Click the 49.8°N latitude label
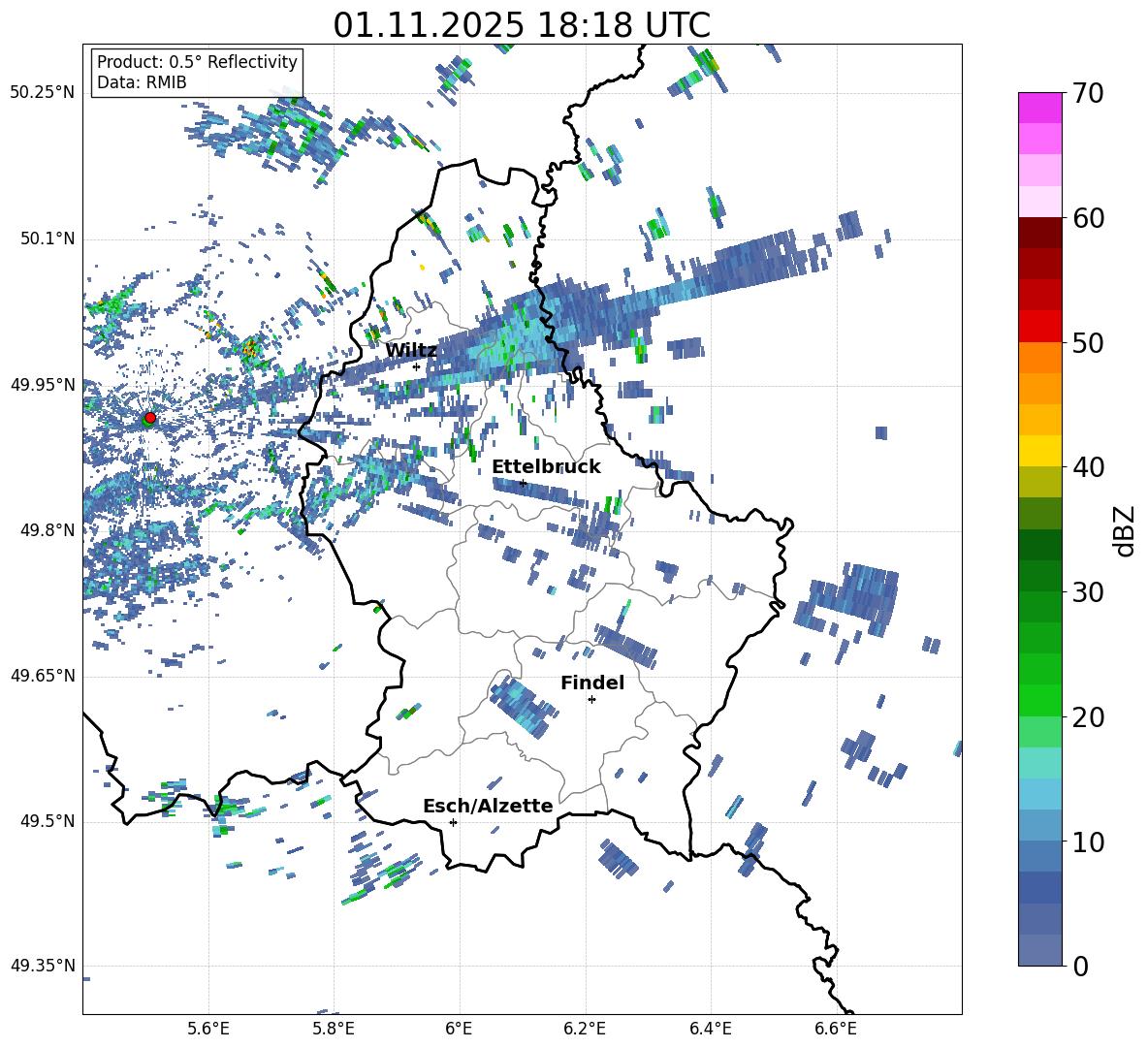1148x1048 pixels. pyautogui.click(x=48, y=530)
